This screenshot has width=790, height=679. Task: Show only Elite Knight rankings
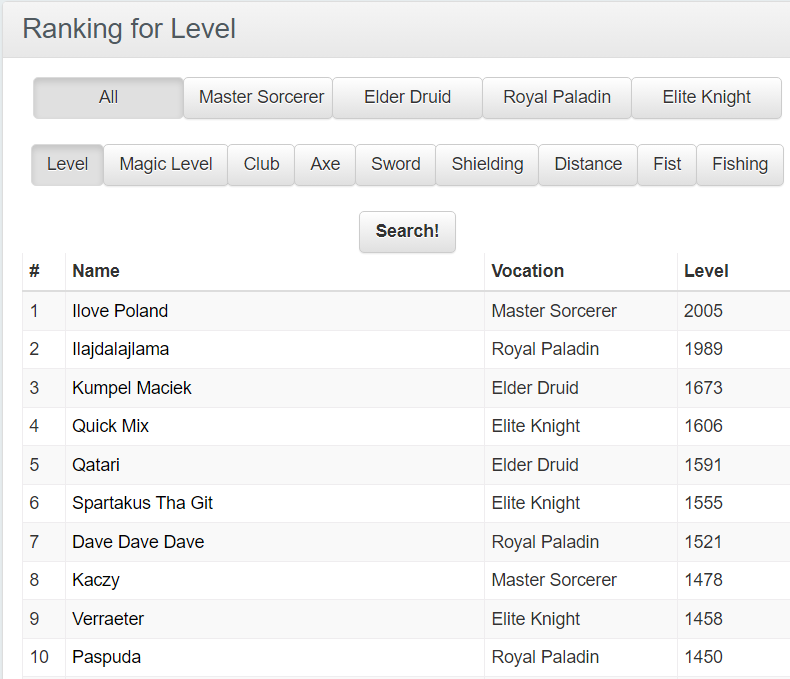(706, 98)
